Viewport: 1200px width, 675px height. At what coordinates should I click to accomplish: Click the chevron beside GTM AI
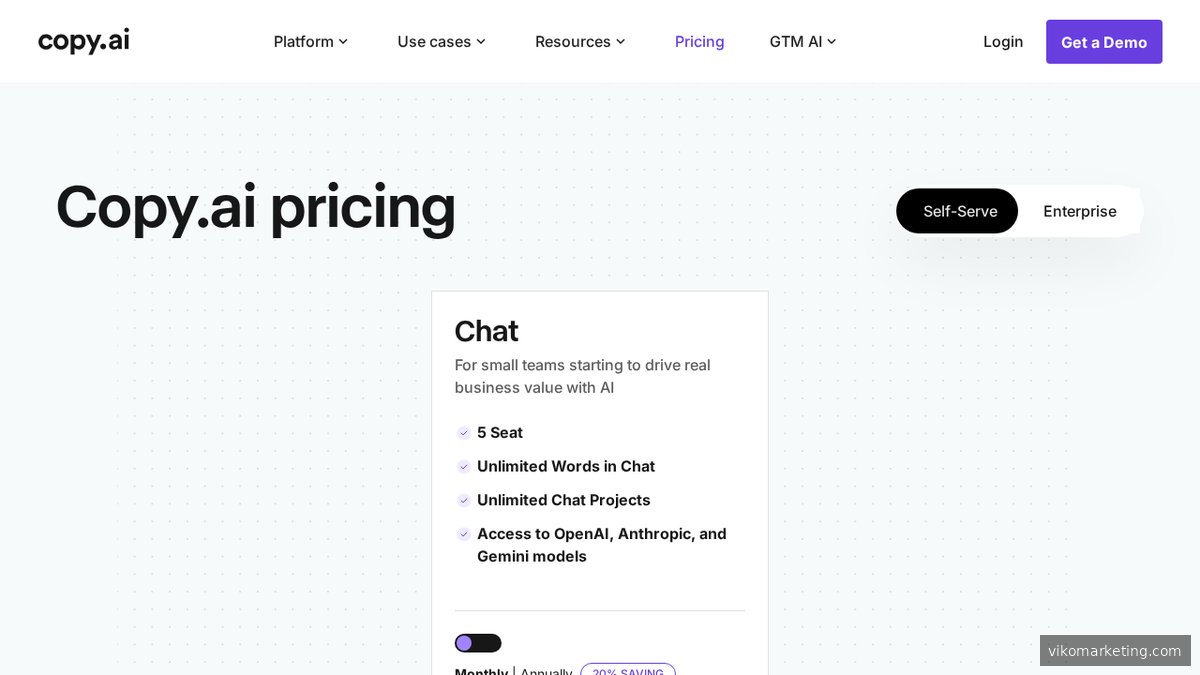pyautogui.click(x=832, y=41)
